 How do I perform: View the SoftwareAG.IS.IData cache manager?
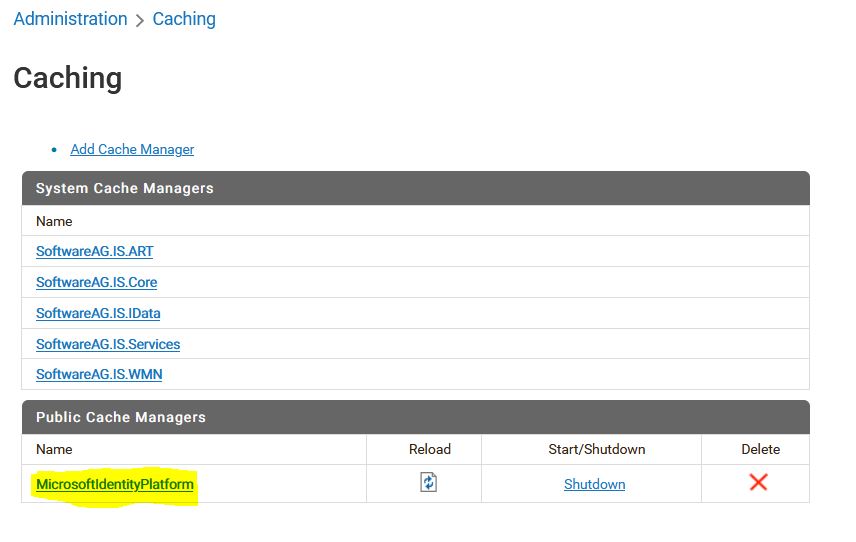(x=98, y=313)
